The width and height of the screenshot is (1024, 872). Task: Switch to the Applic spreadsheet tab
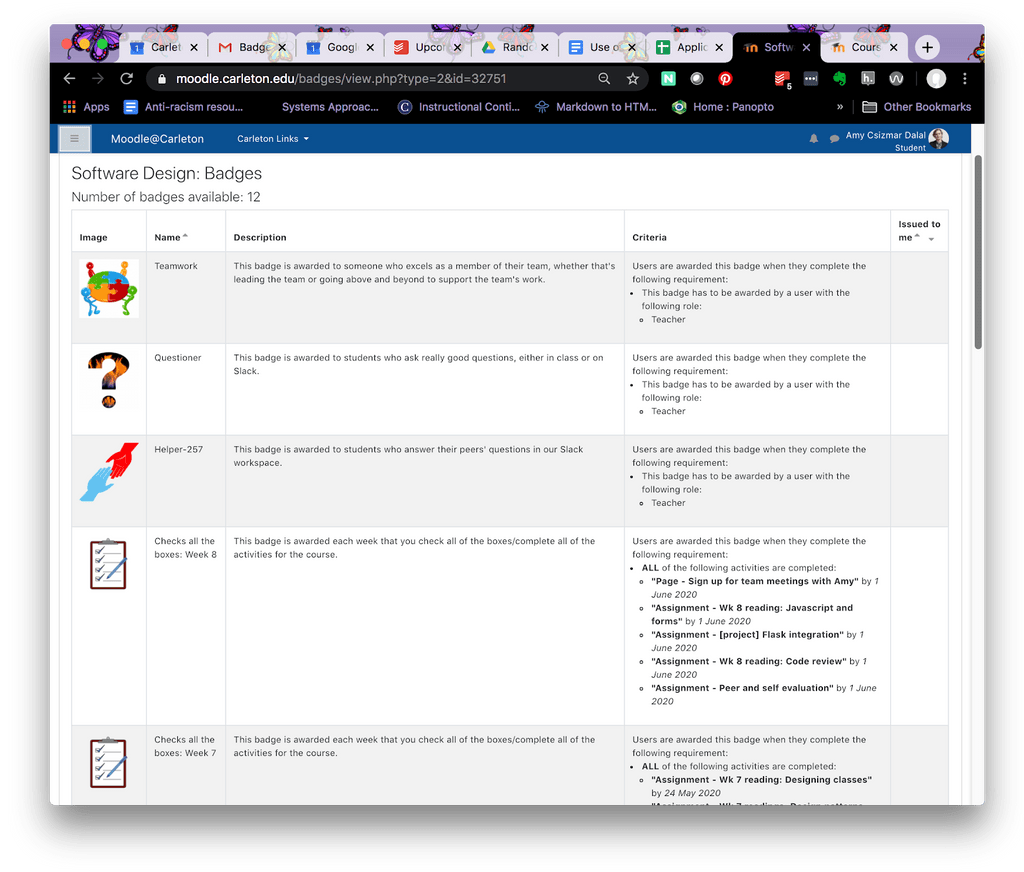click(690, 47)
